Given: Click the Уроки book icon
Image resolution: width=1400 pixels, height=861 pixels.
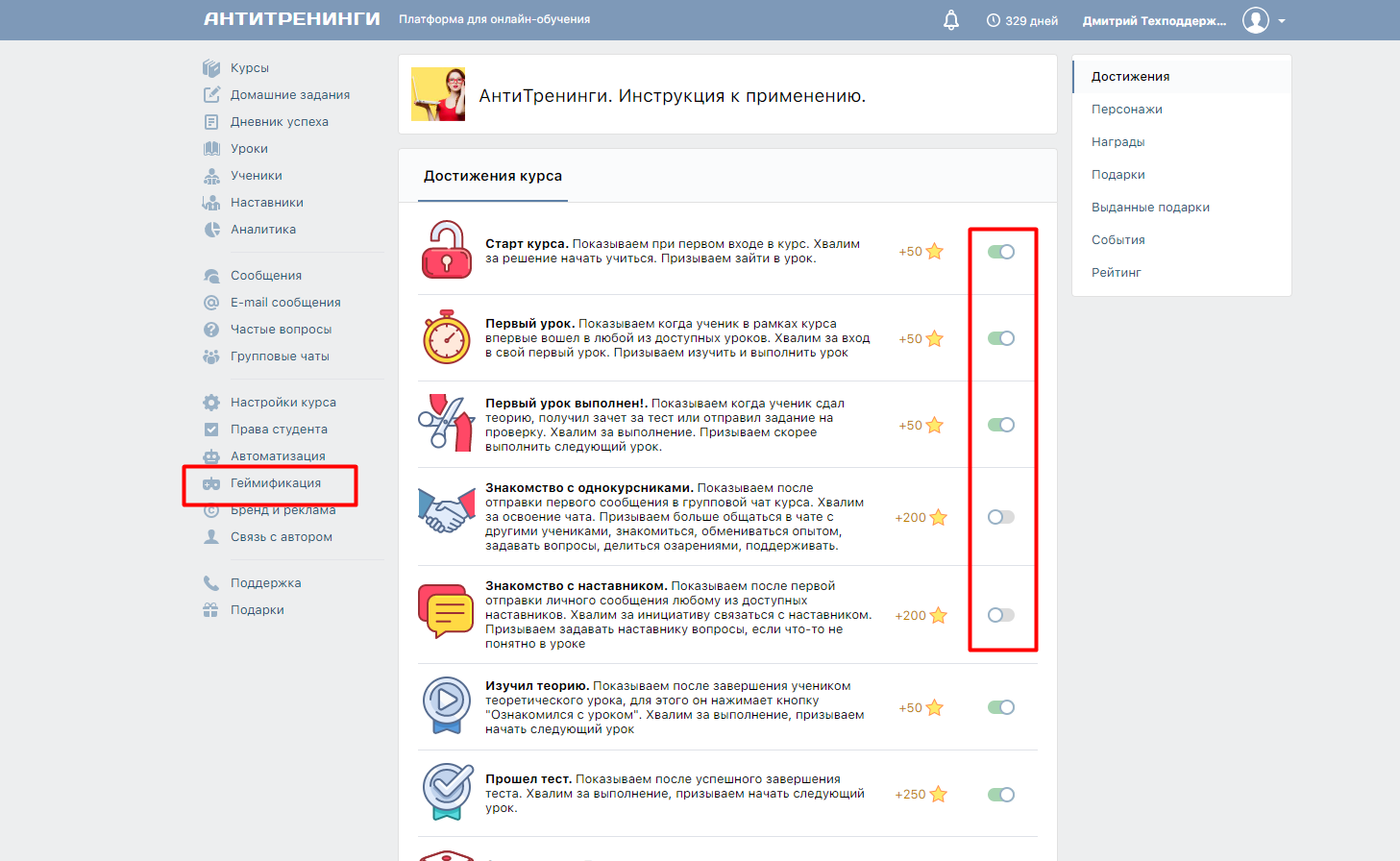Looking at the screenshot, I should tap(211, 149).
